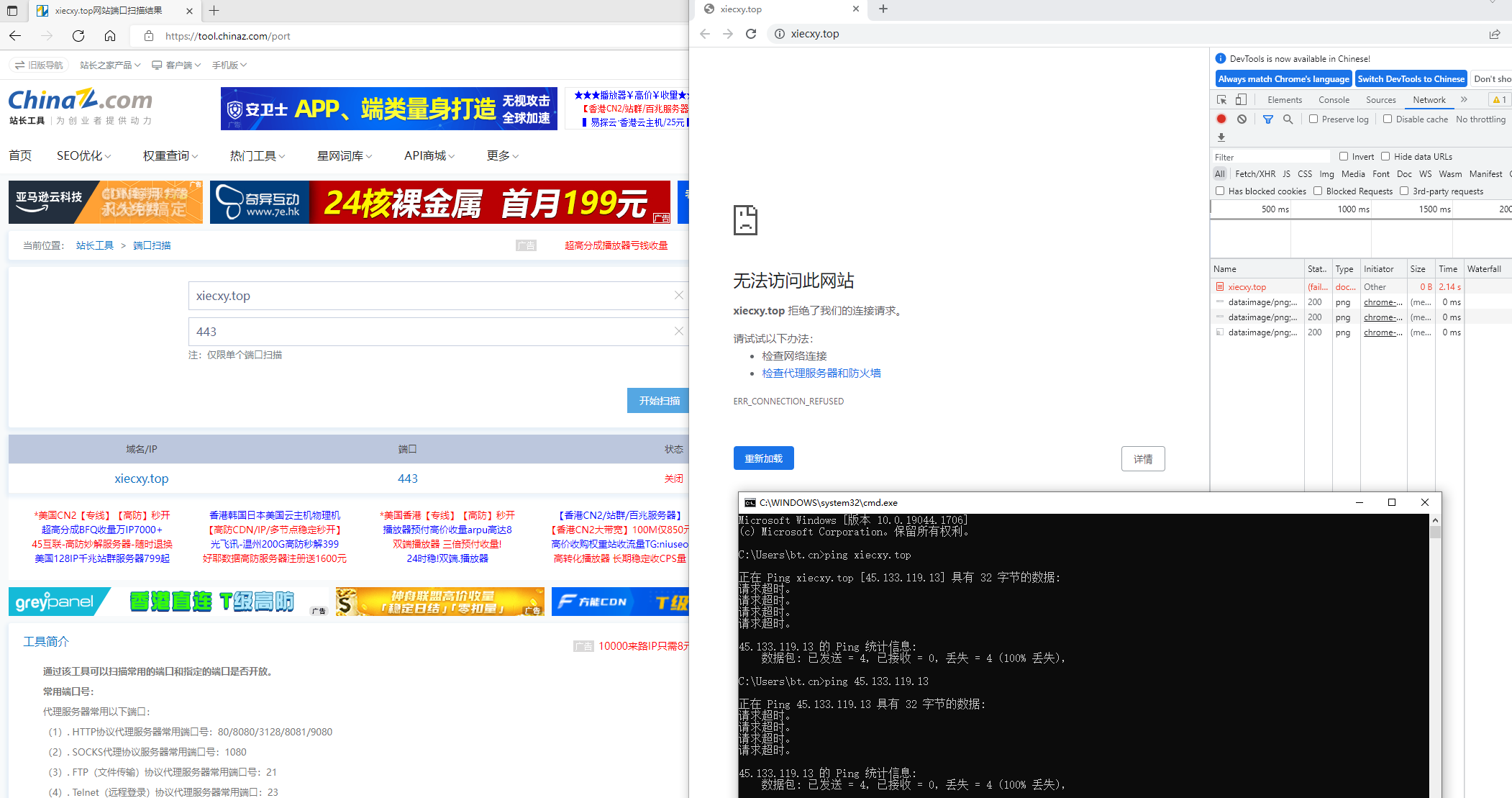
Task: Select the Network tab in DevTools
Action: [x=1429, y=100]
